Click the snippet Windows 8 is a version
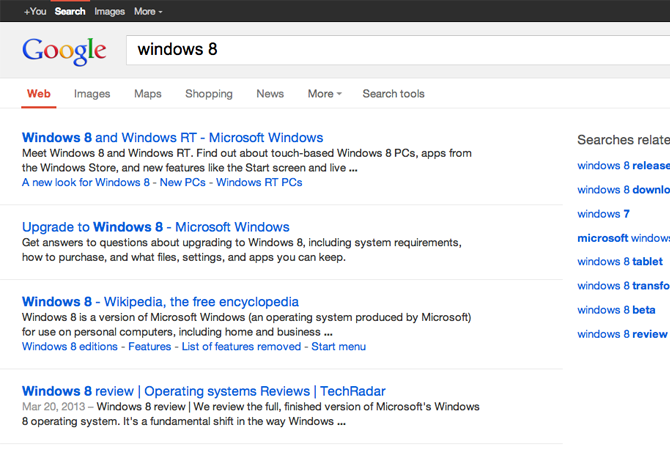 (x=247, y=325)
